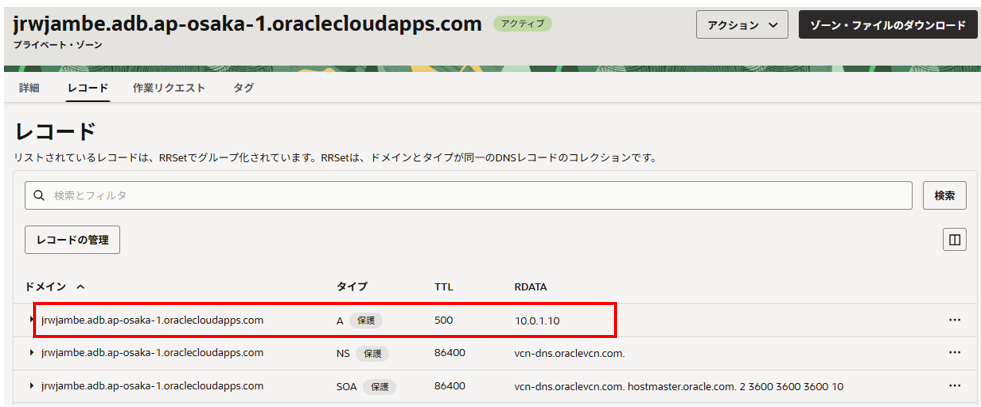Click the magnifier icon in search field
Image resolution: width=981 pixels, height=407 pixels.
40,196
